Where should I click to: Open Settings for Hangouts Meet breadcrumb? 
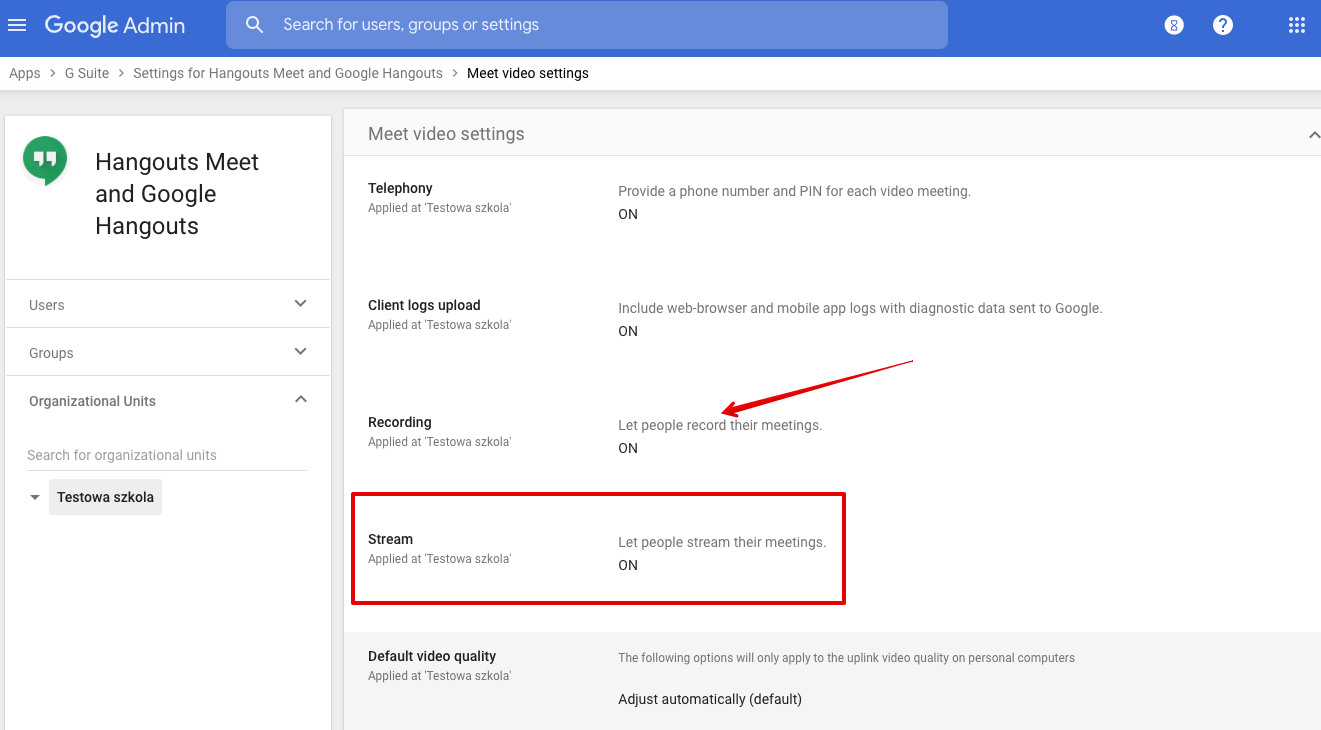pos(288,73)
